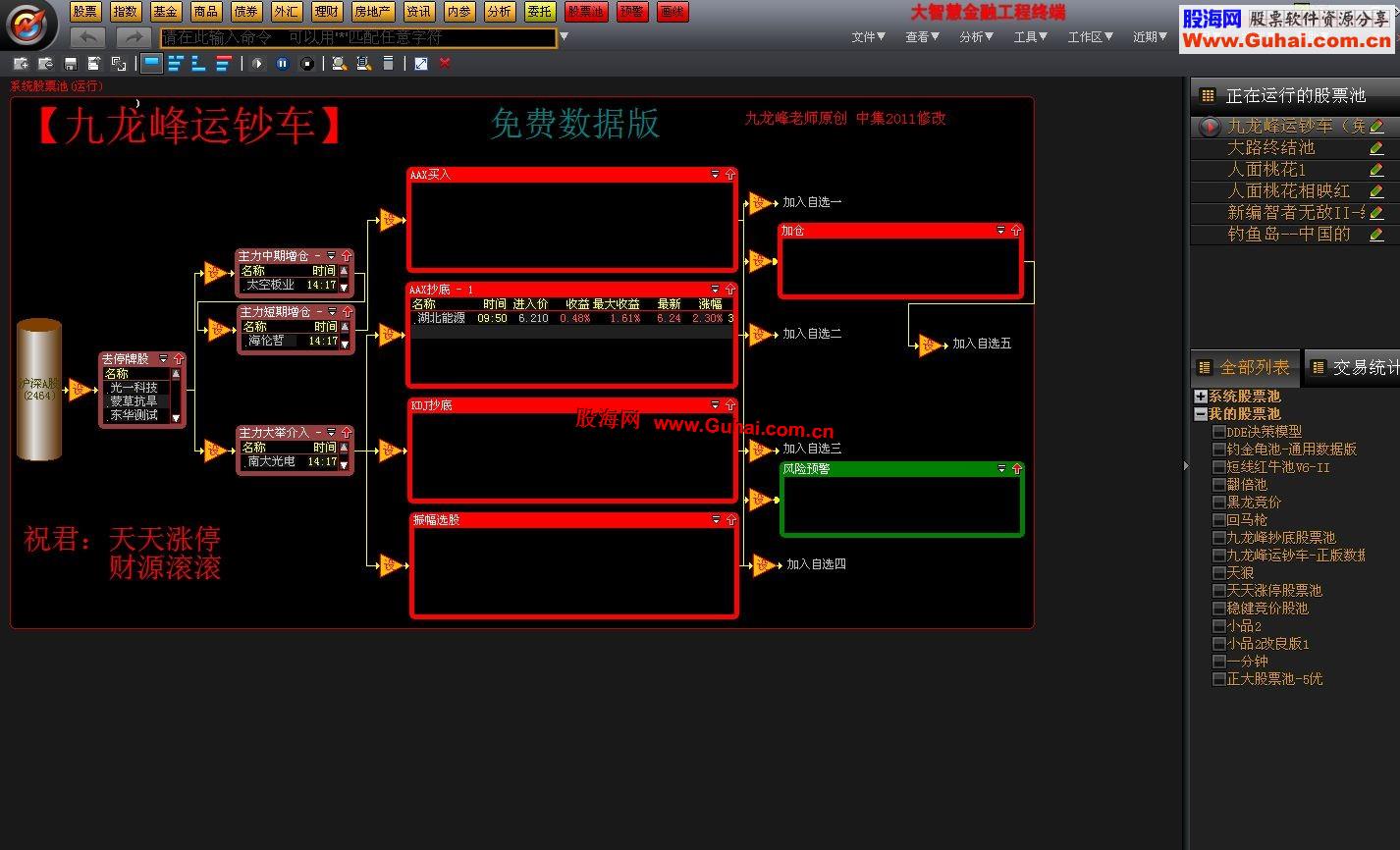Open the KDJ抄底 box dropdown arrow

click(x=716, y=404)
